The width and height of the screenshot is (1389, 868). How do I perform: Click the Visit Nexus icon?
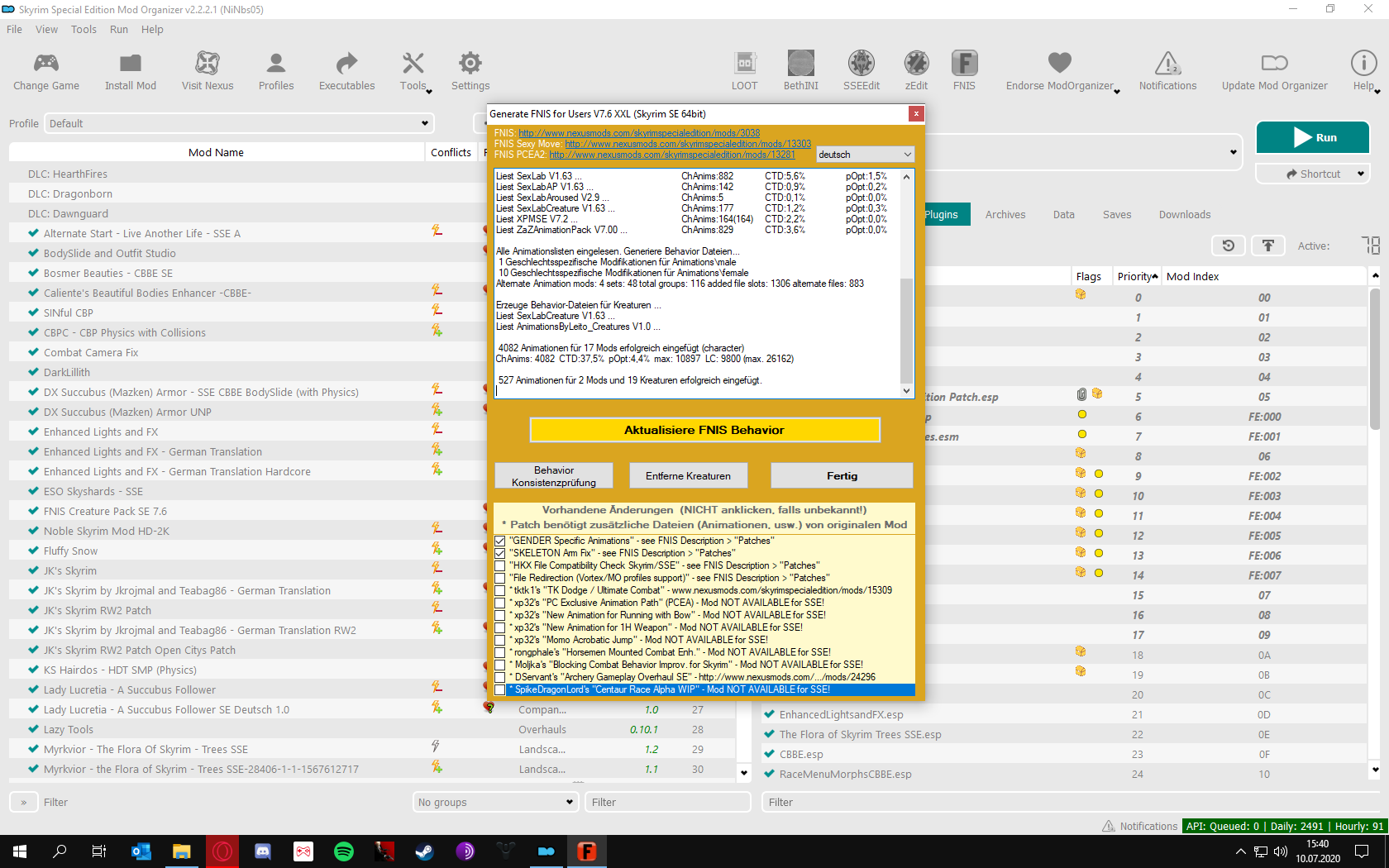coord(208,63)
